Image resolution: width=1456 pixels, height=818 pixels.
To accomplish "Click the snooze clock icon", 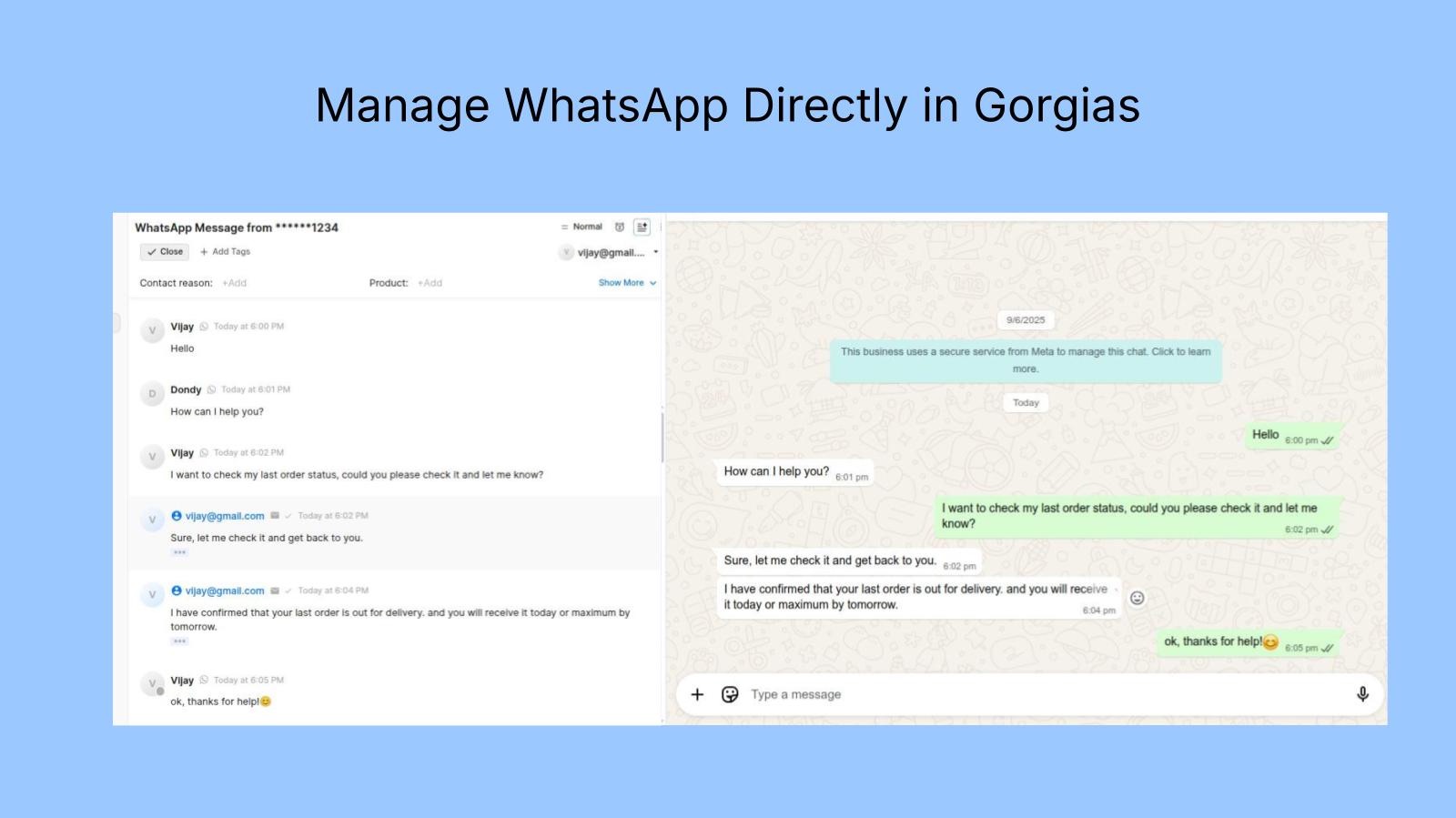I will click(x=620, y=227).
